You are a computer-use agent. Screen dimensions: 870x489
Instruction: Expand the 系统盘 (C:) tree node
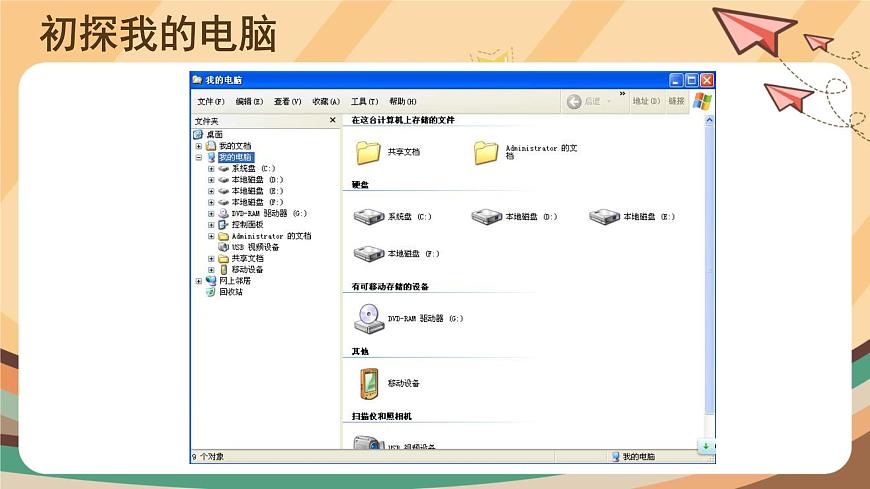point(211,169)
